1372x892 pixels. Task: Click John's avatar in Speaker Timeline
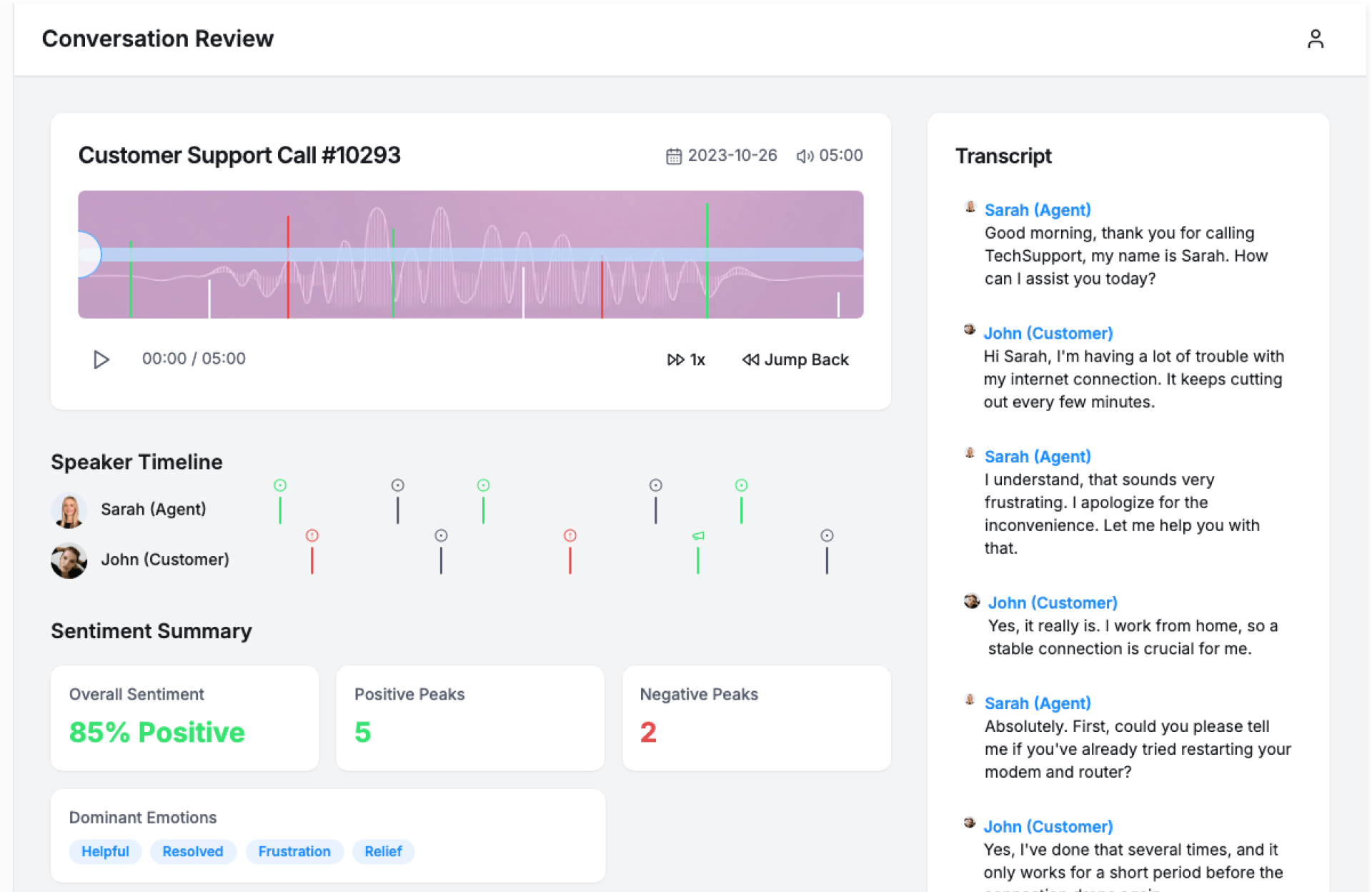point(69,560)
